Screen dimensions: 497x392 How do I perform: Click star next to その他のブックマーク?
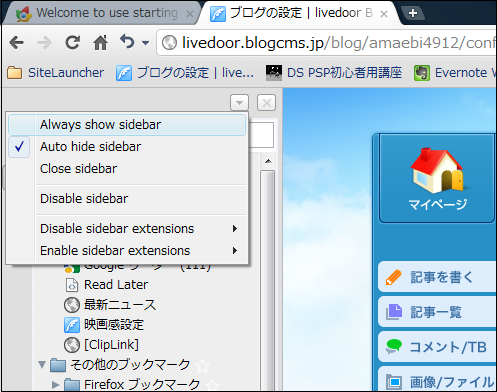coord(202,366)
